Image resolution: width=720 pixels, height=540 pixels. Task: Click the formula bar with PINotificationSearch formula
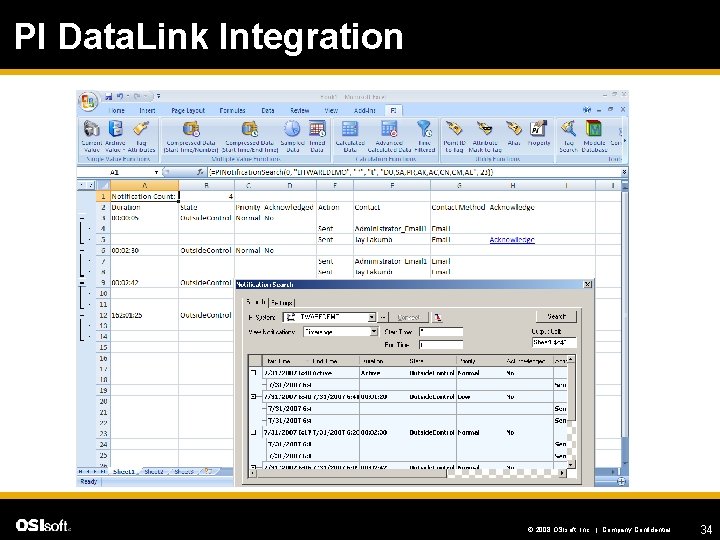point(414,172)
